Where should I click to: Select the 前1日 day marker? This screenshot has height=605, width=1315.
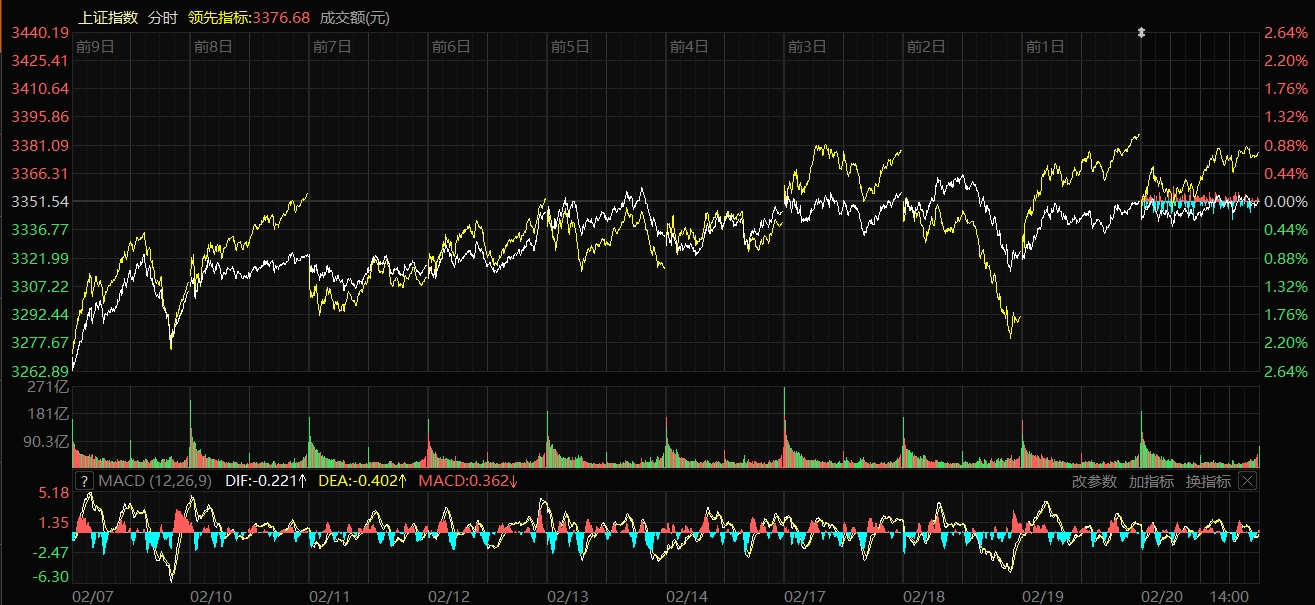(x=1045, y=46)
